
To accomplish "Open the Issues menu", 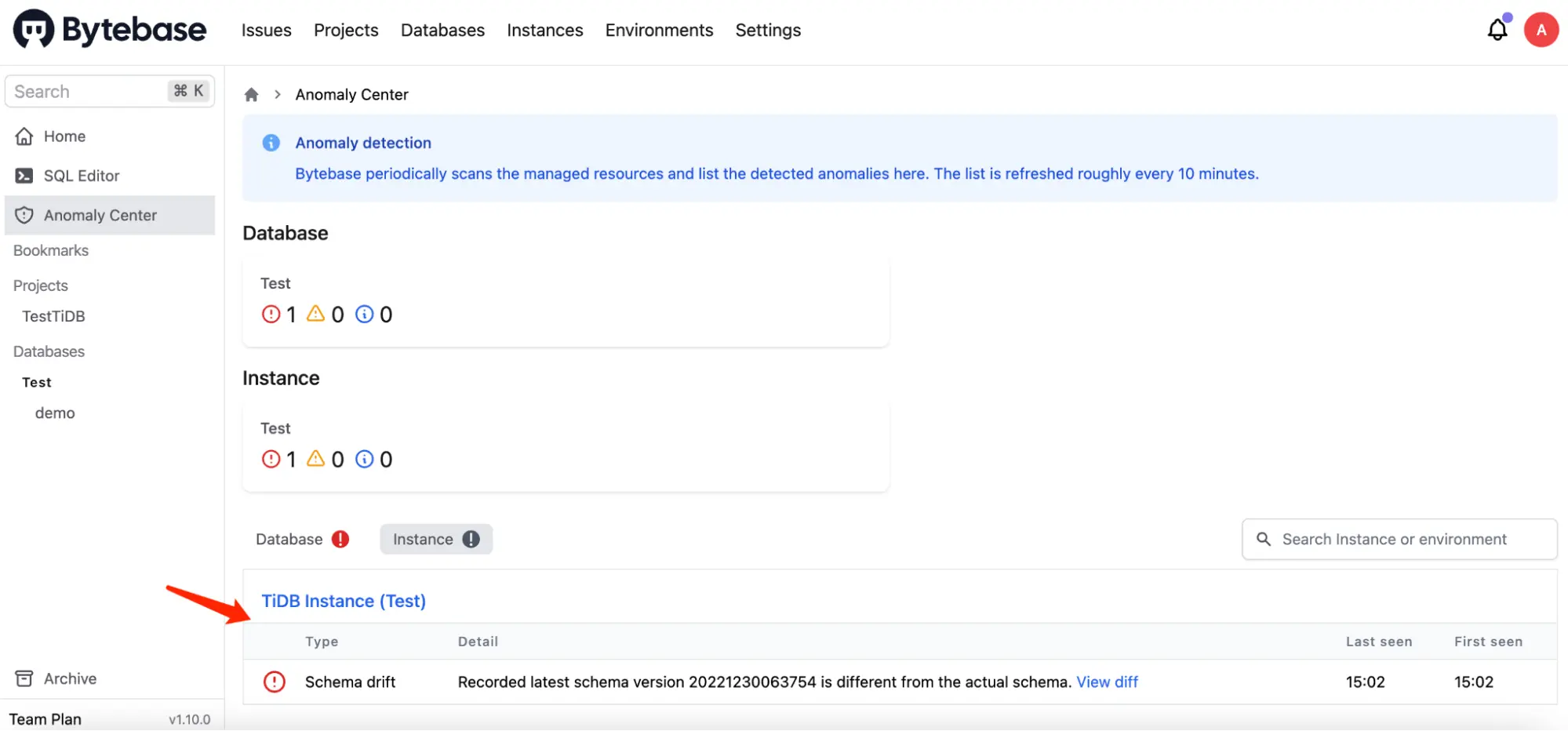I will 266,31.
